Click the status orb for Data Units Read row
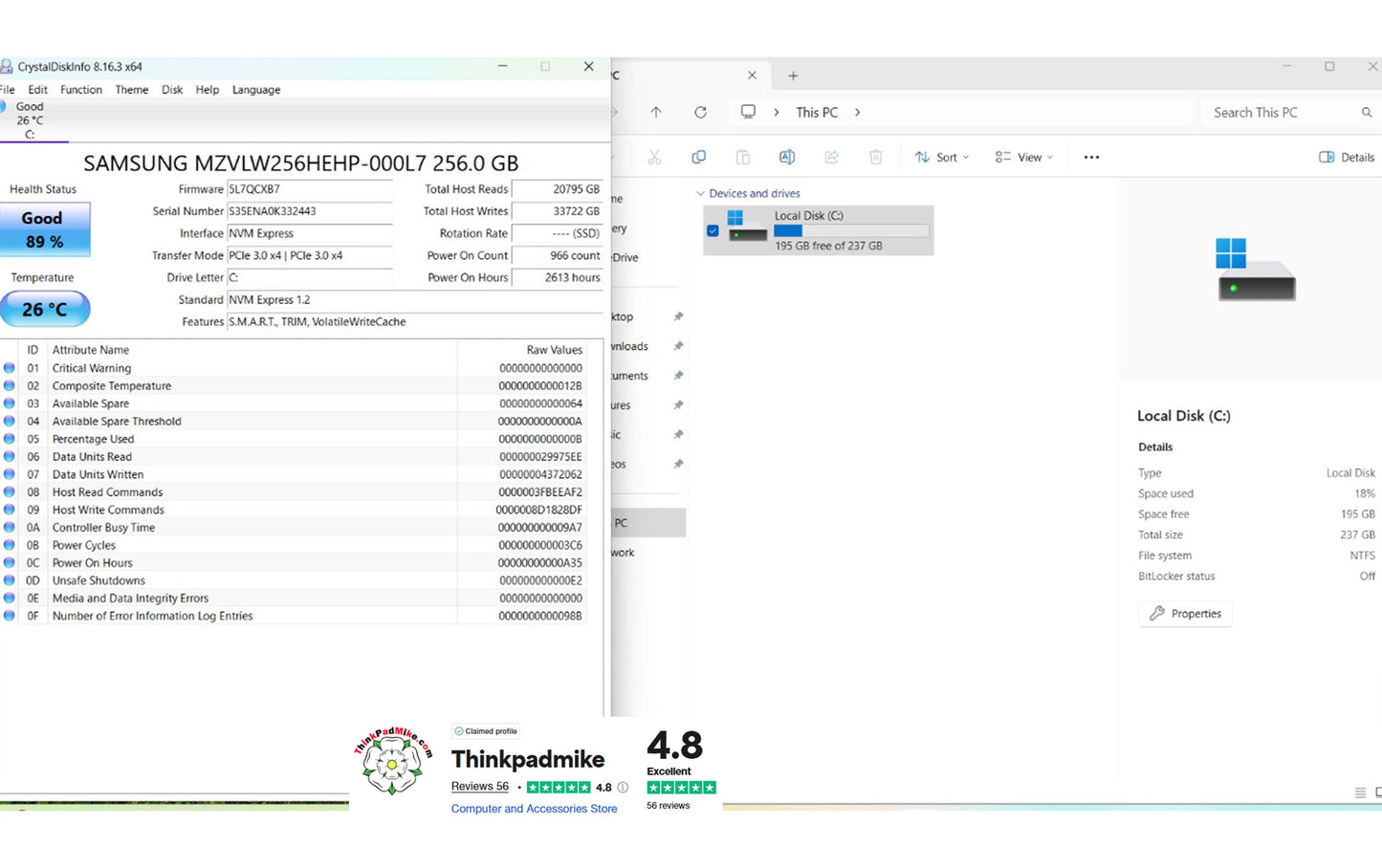Viewport: 1382px width, 868px height. pos(10,457)
